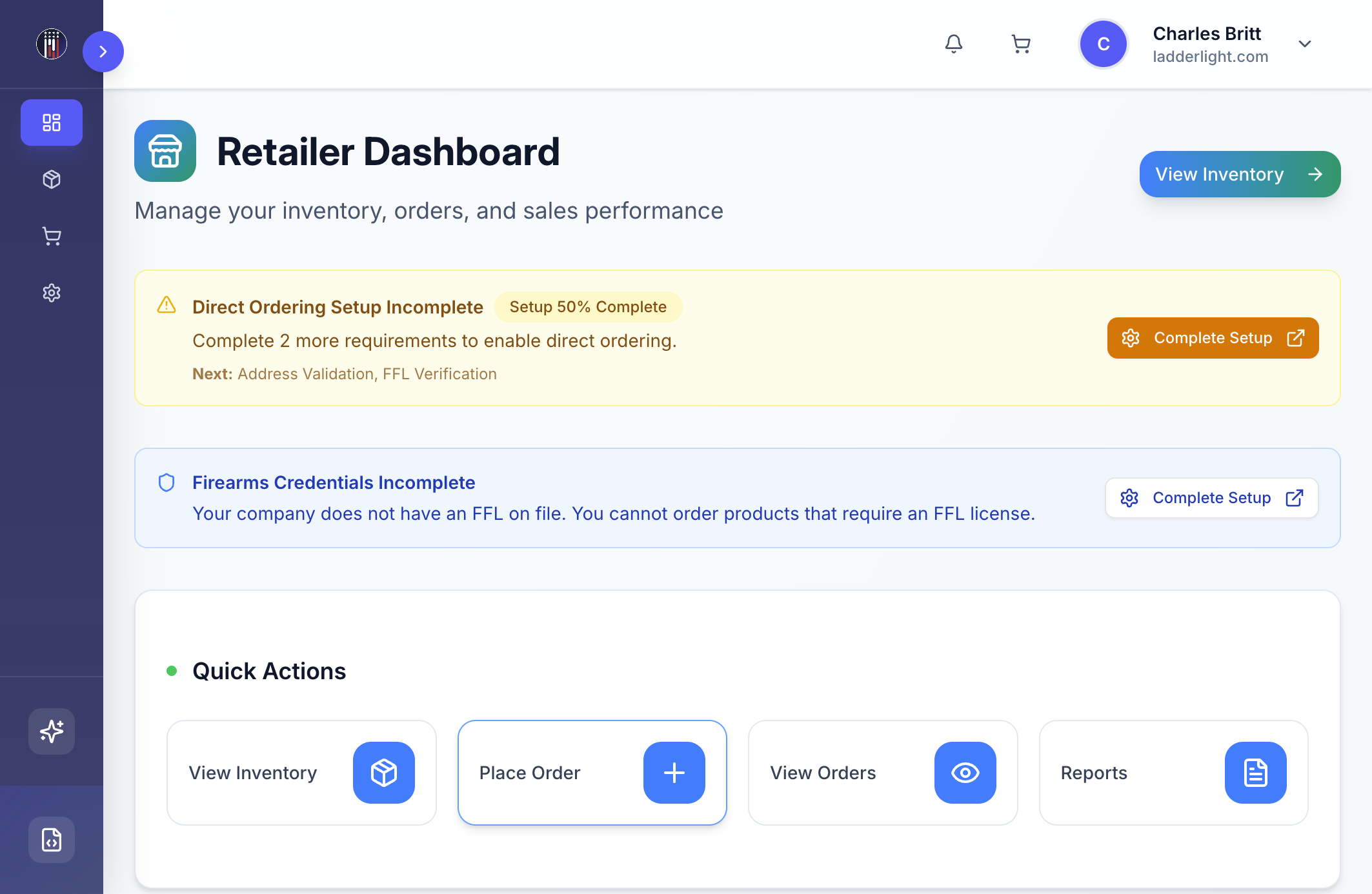Open the inventory box icon in sidebar
Image resolution: width=1372 pixels, height=894 pixels.
coord(52,179)
